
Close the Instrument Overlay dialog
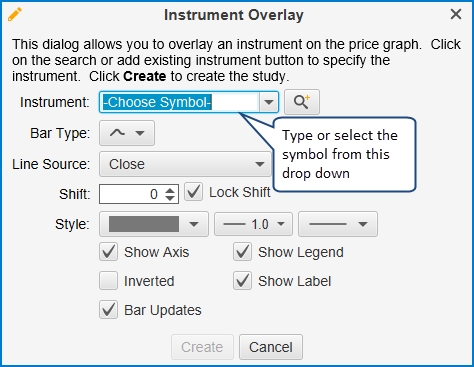456,14
